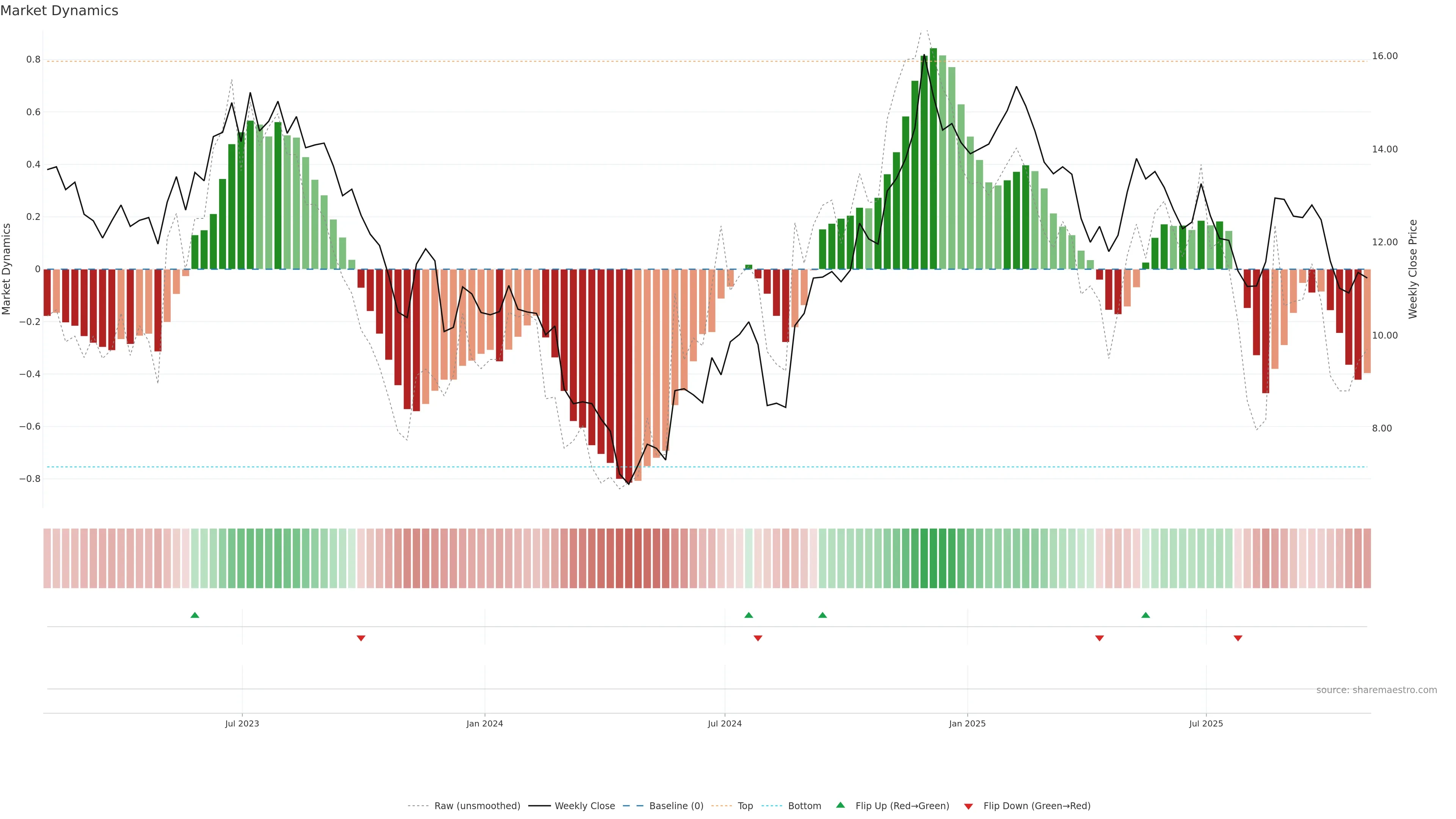Click the darkest green heatmap strip cell

pos(933,559)
